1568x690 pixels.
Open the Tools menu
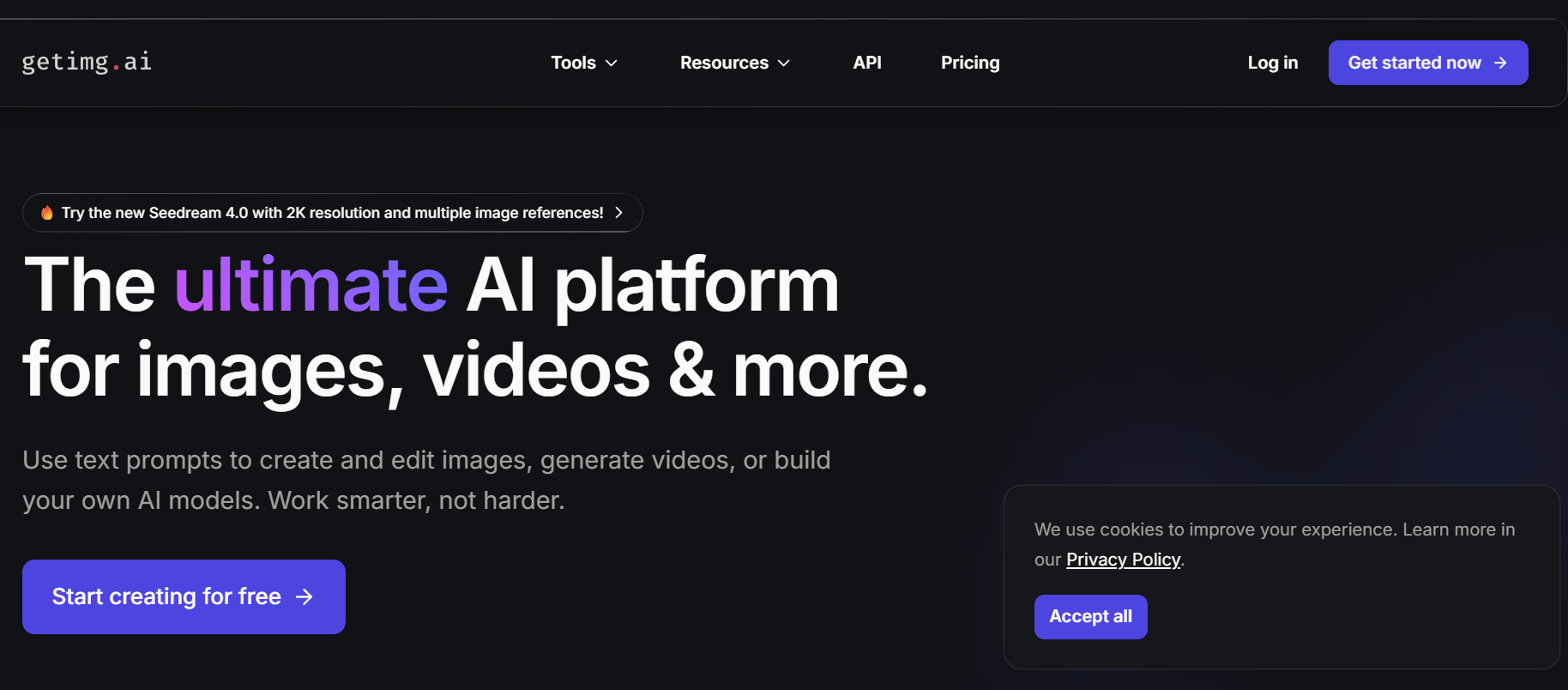[x=573, y=63]
